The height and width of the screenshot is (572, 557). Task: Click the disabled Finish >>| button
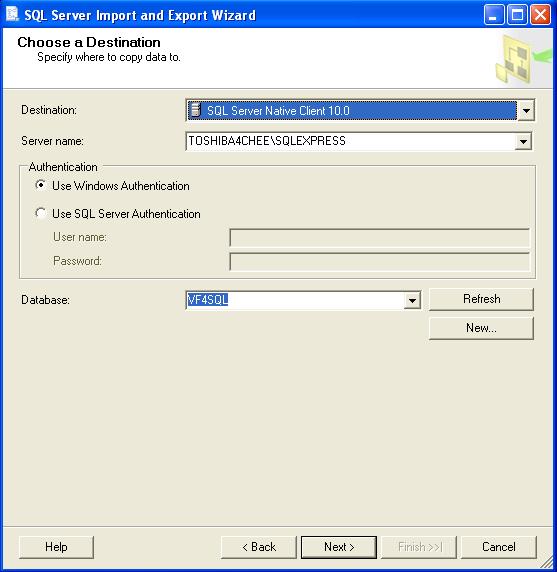pos(419,547)
